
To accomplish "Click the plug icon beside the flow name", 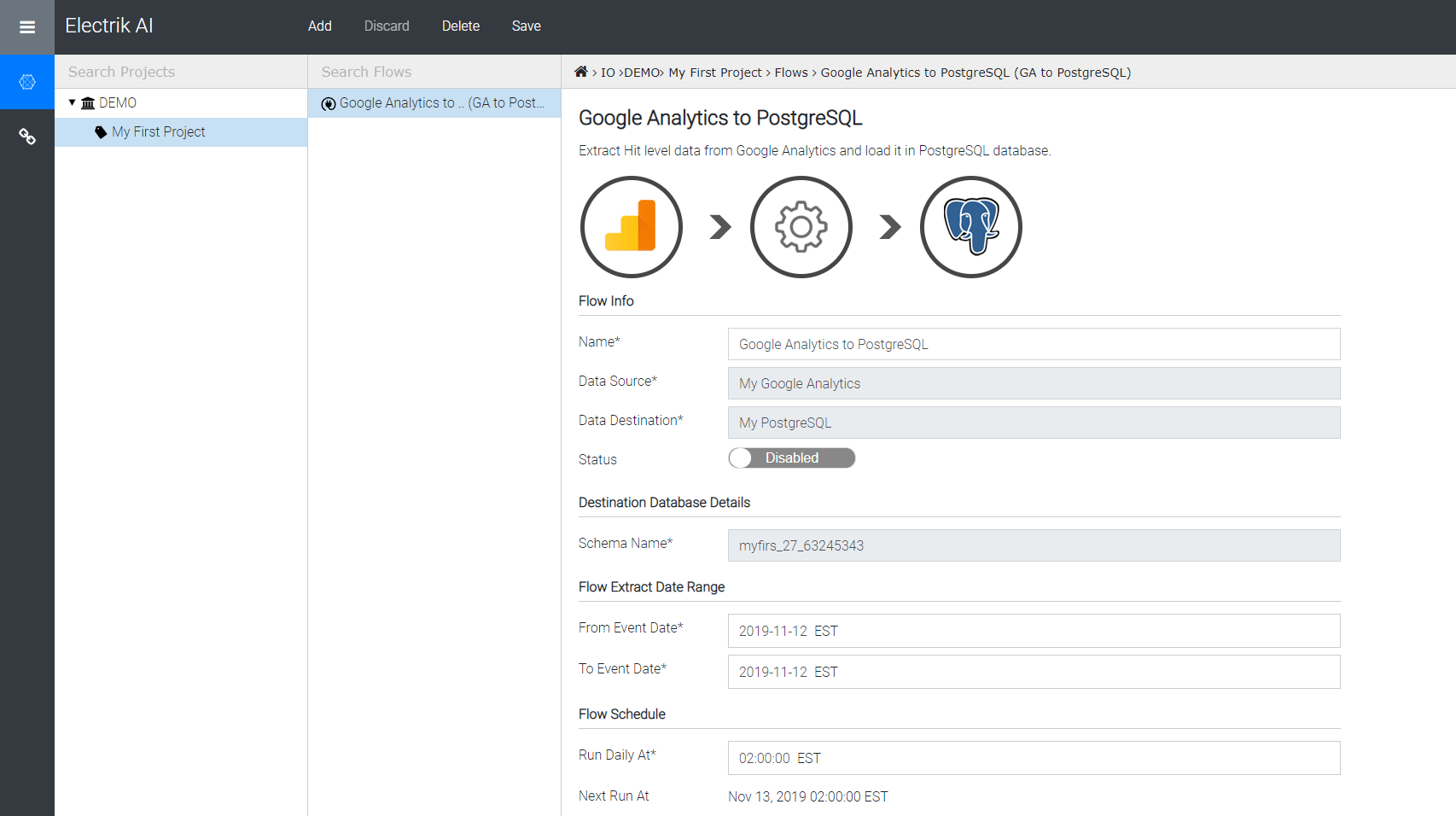I will coord(328,102).
